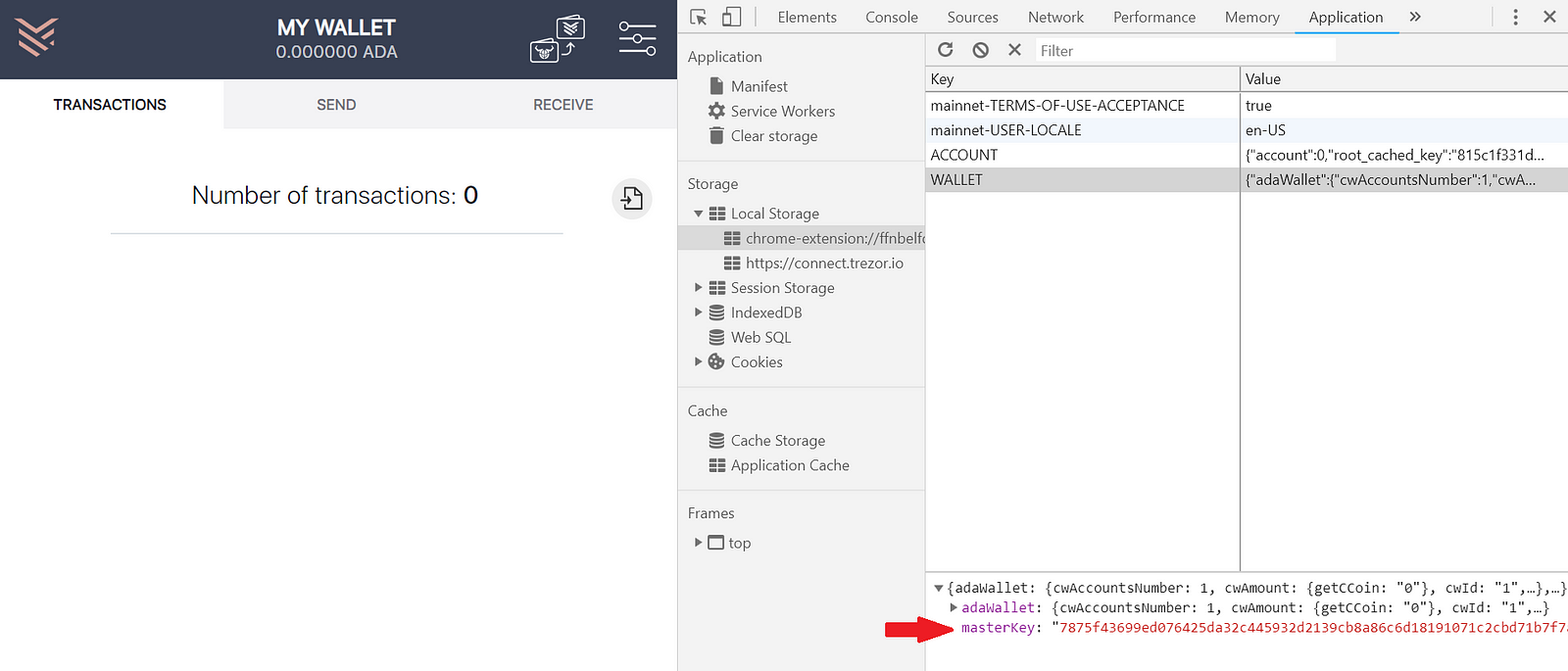Expand the Session Storage arrow
The height and width of the screenshot is (671, 1568).
[x=699, y=287]
